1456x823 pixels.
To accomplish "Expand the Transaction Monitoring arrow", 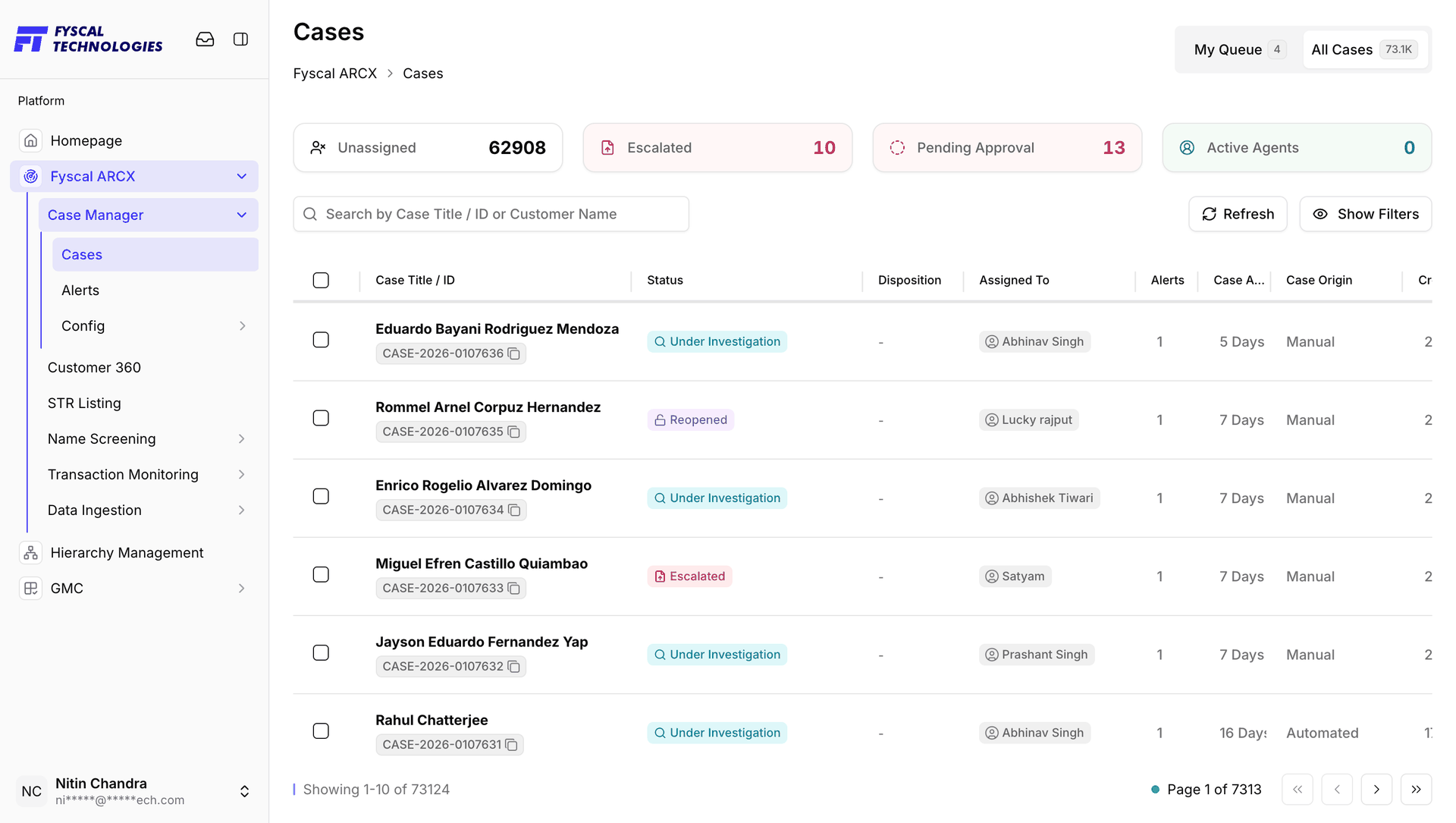I will coord(242,474).
